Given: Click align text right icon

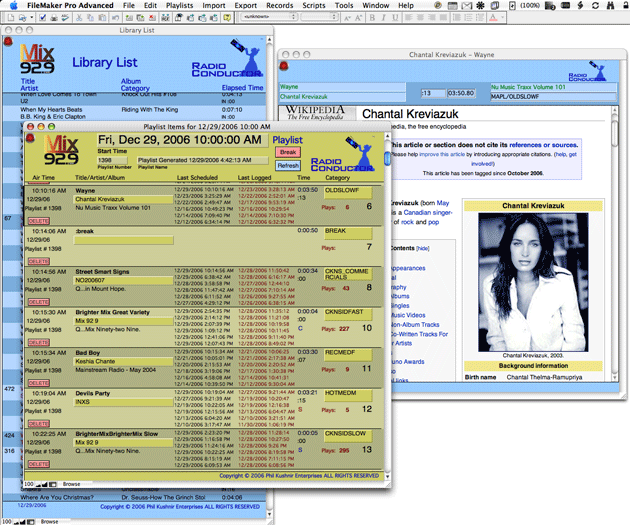Looking at the screenshot, I should pyautogui.click(x=431, y=18).
